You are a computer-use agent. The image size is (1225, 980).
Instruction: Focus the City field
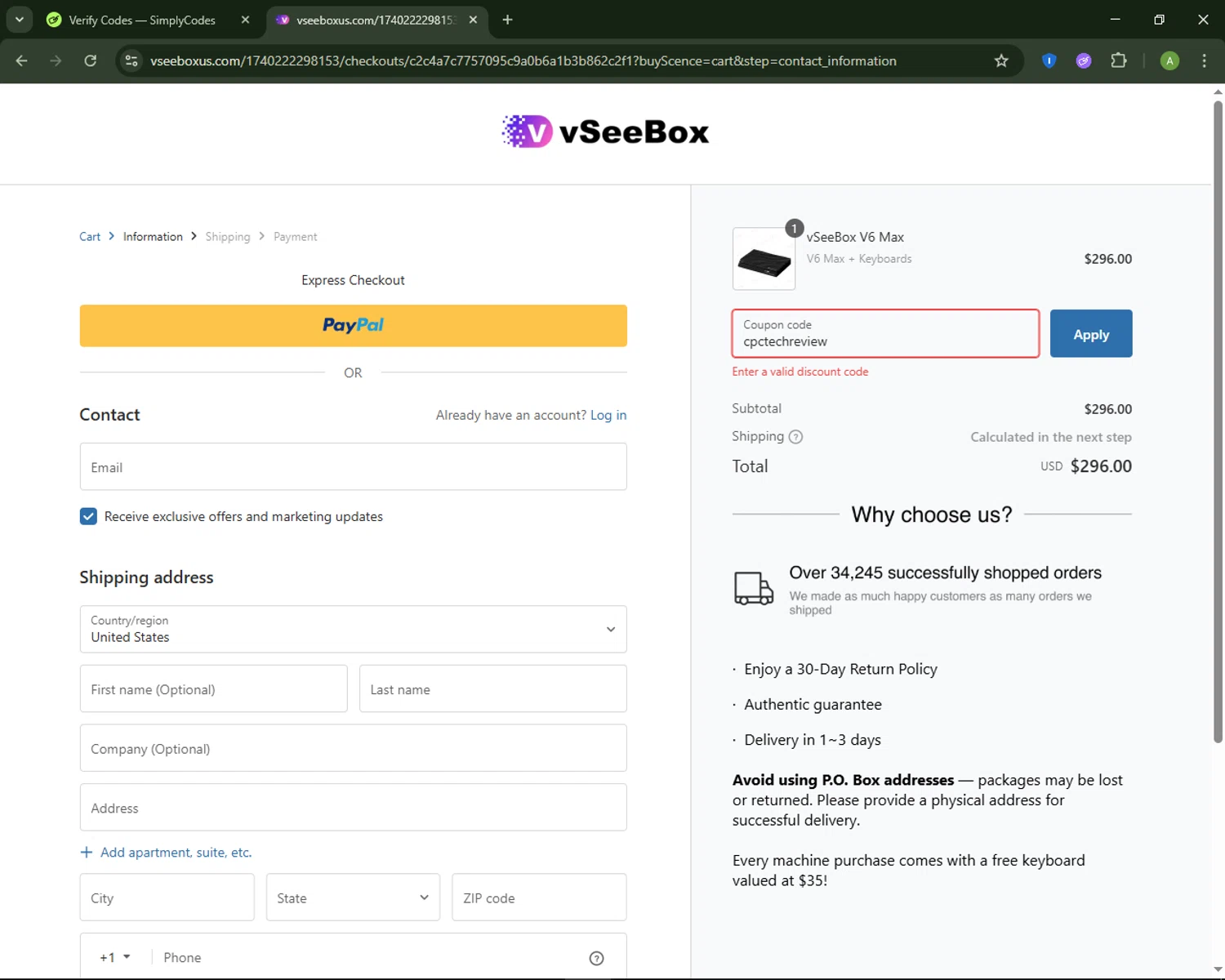(x=167, y=898)
